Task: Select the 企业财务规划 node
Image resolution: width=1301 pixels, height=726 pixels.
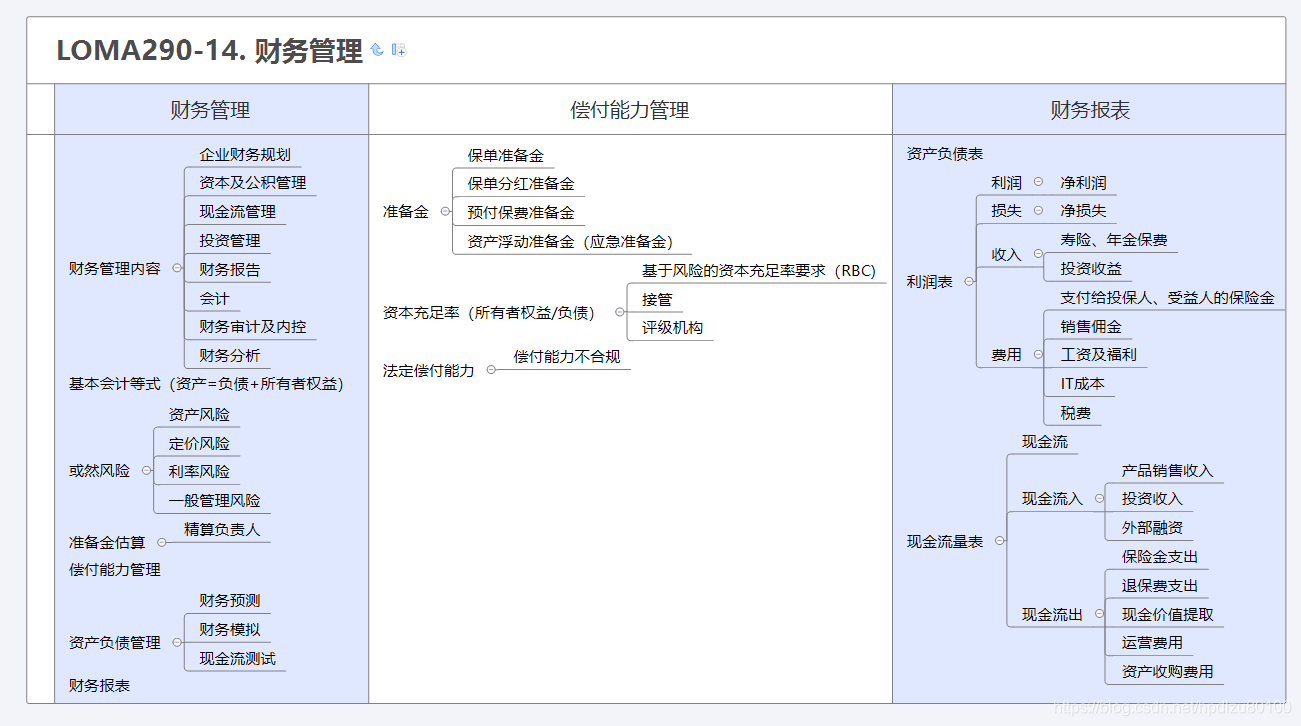Action: tap(245, 155)
